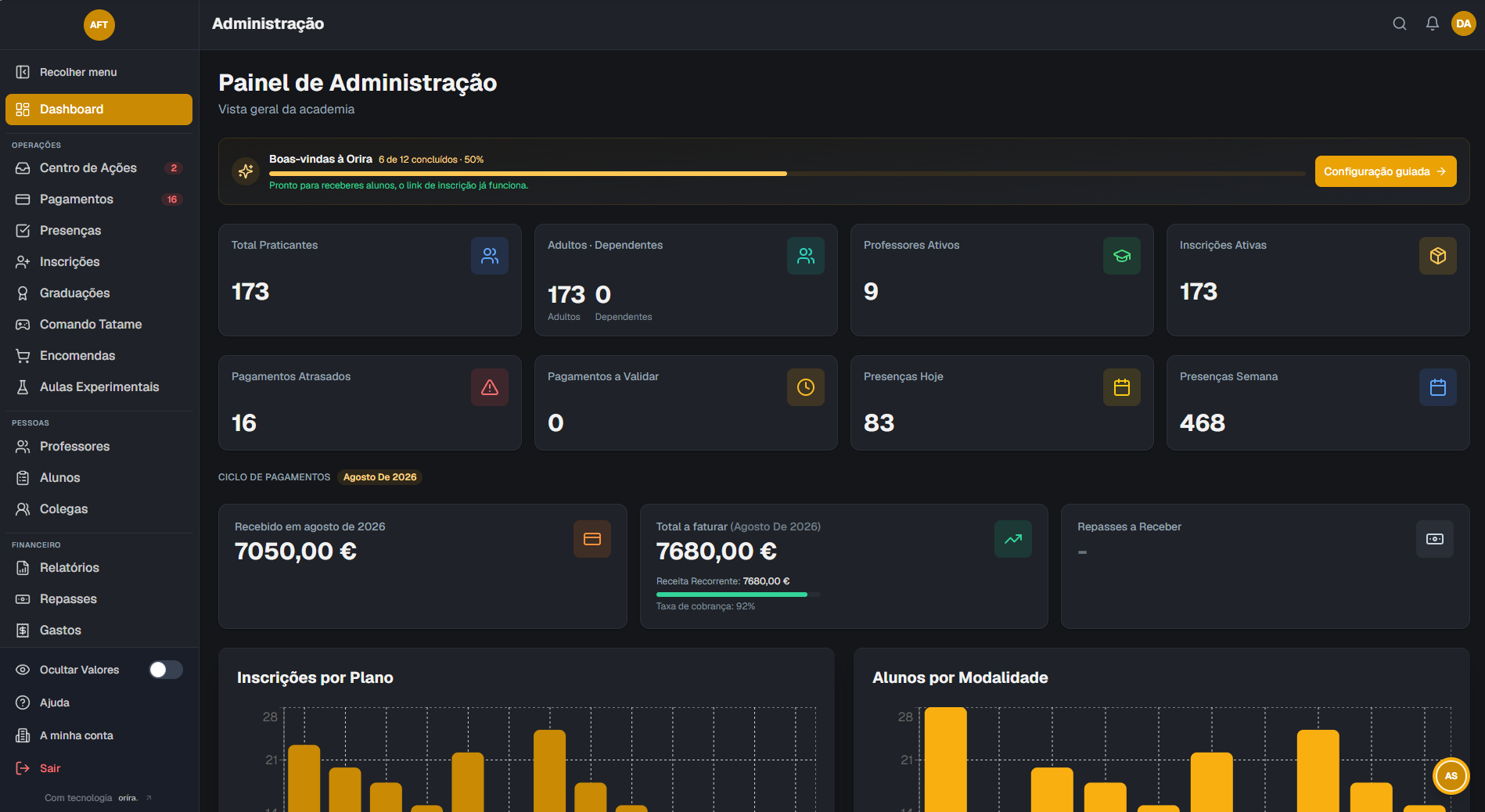Click the Total Praticantes users icon
The image size is (1485, 812).
(x=490, y=256)
